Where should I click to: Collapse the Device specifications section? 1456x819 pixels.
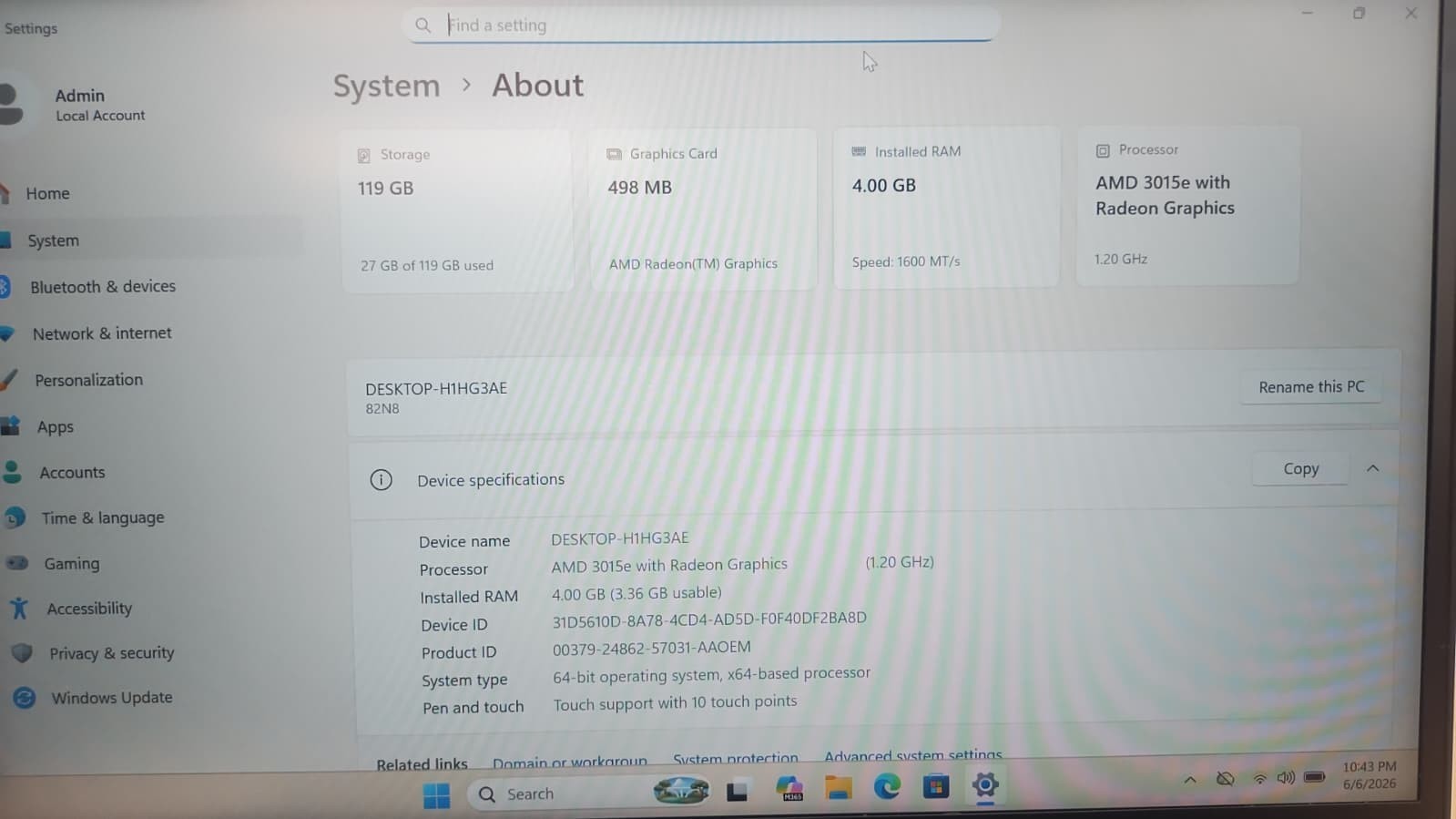tap(1372, 468)
